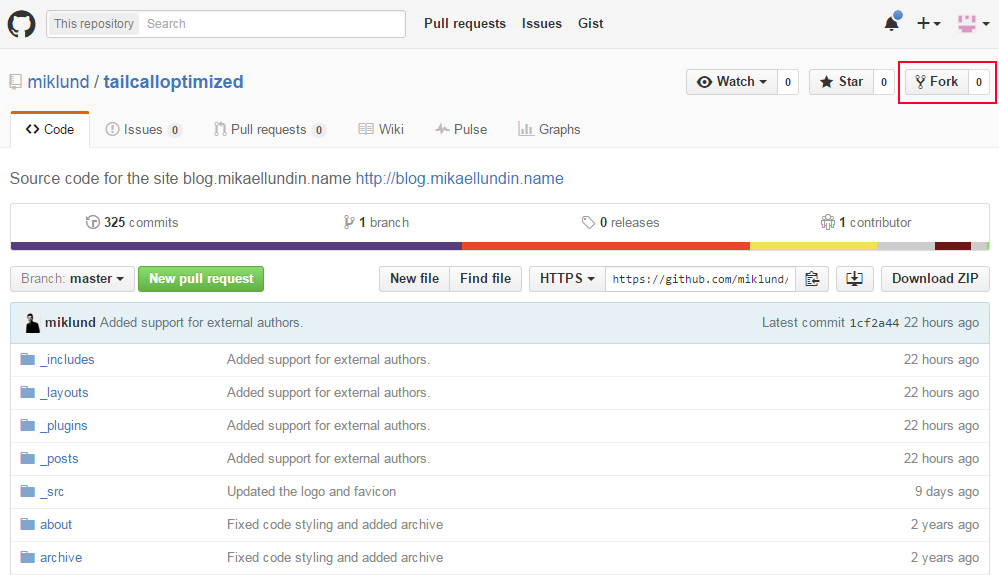Watch the repository
999x575 pixels.
click(731, 82)
